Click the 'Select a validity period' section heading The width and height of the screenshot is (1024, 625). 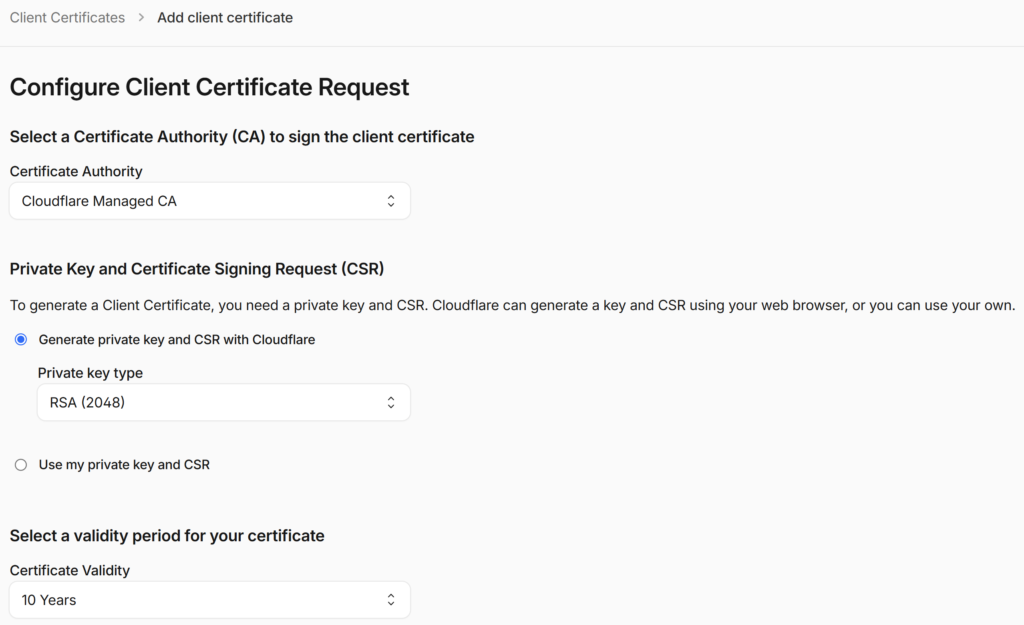(x=167, y=536)
